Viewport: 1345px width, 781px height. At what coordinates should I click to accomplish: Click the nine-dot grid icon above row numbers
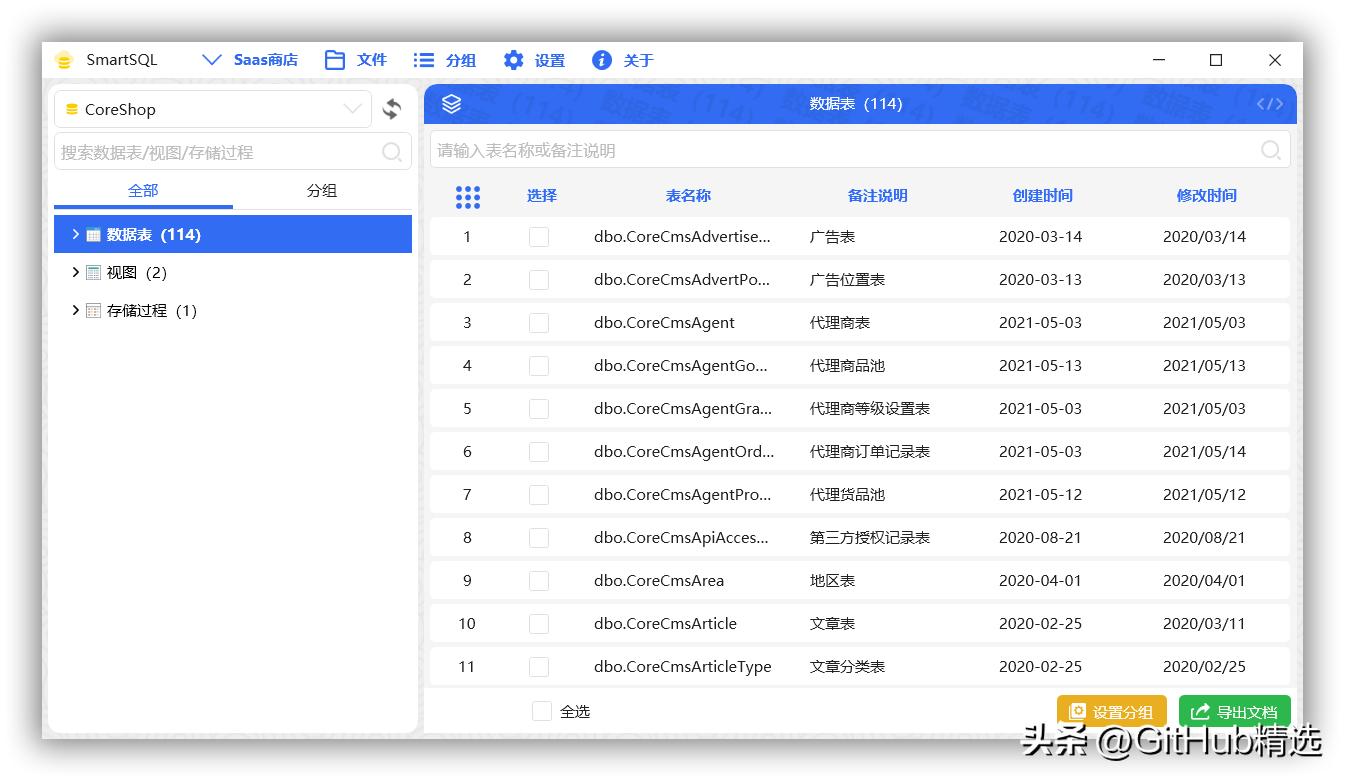(x=468, y=196)
